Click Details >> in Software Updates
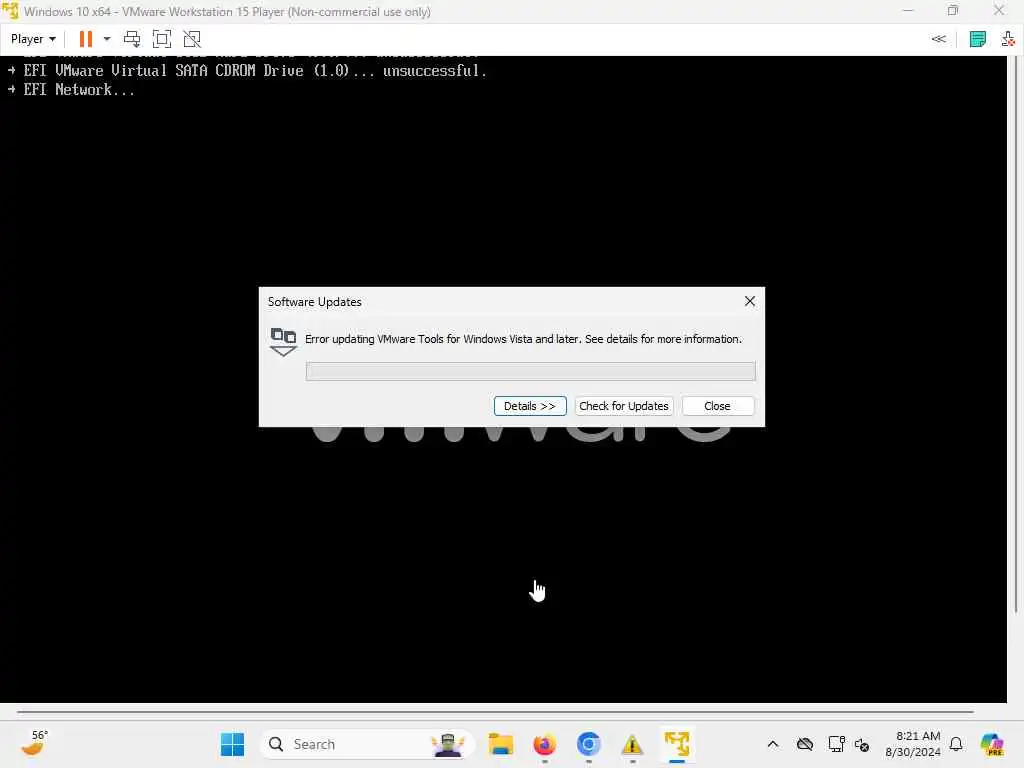Viewport: 1024px width, 768px height. 530,406
